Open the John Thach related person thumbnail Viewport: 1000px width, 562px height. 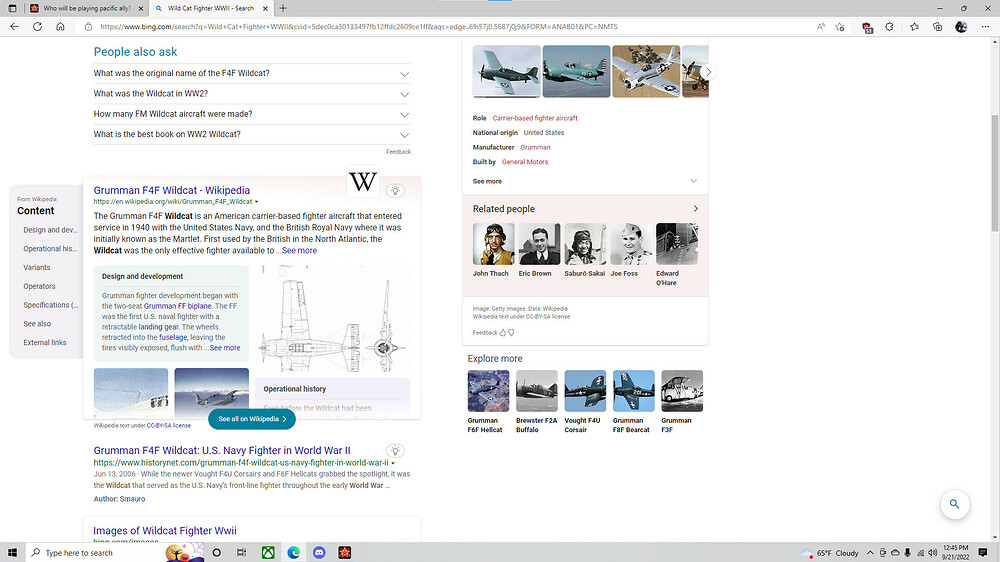(x=494, y=244)
